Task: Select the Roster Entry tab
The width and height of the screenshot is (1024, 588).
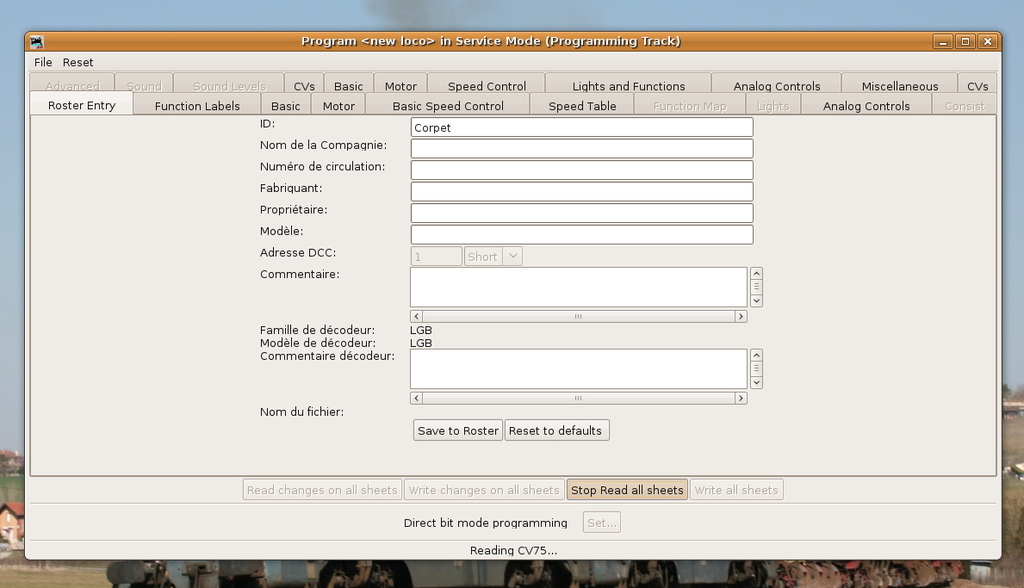Action: coord(82,105)
